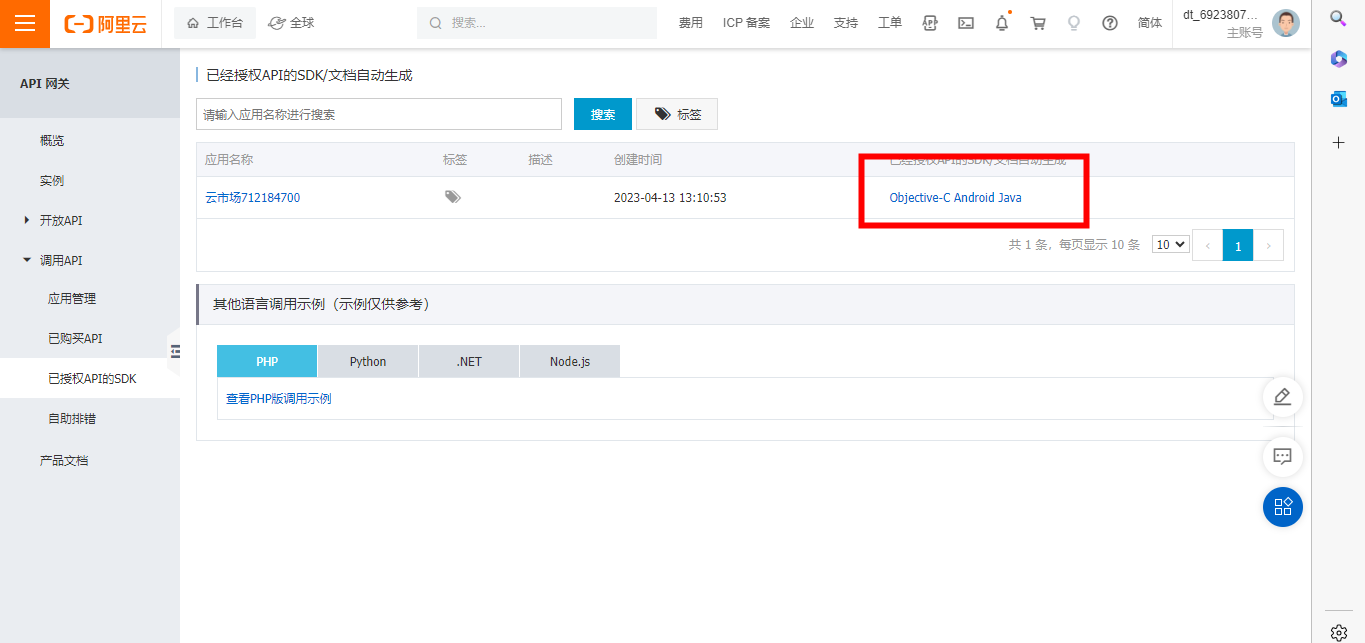
Task: Select 已授权API的SDK sidebar item
Action: 92,379
